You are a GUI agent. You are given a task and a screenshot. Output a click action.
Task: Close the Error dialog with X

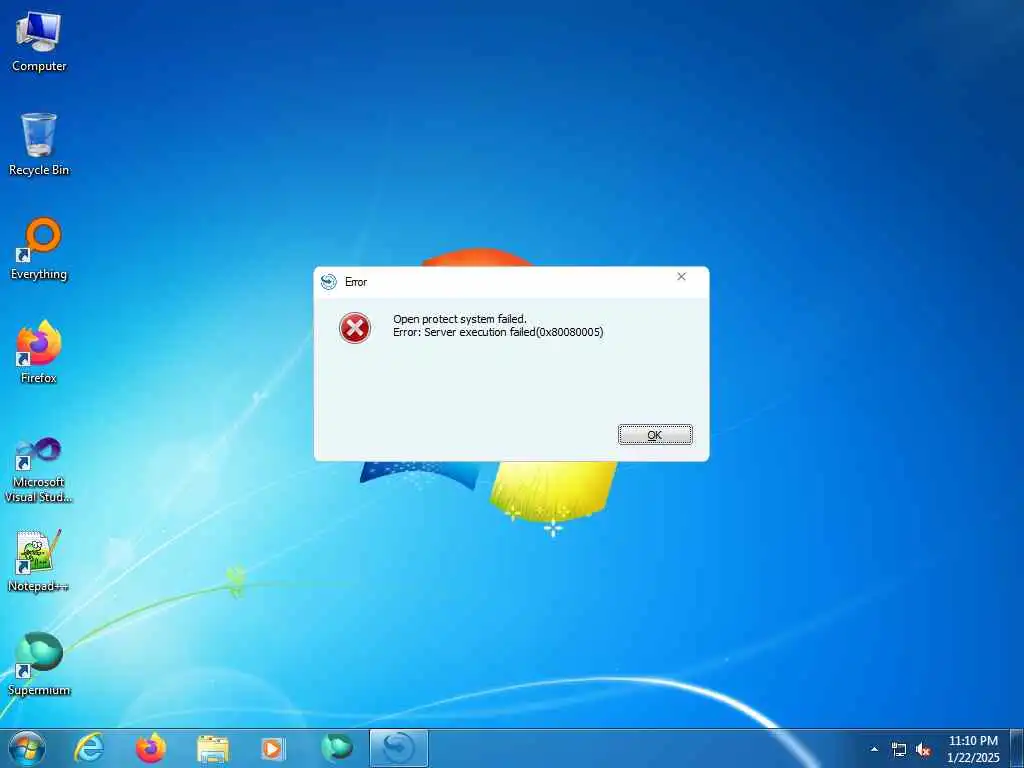click(681, 277)
